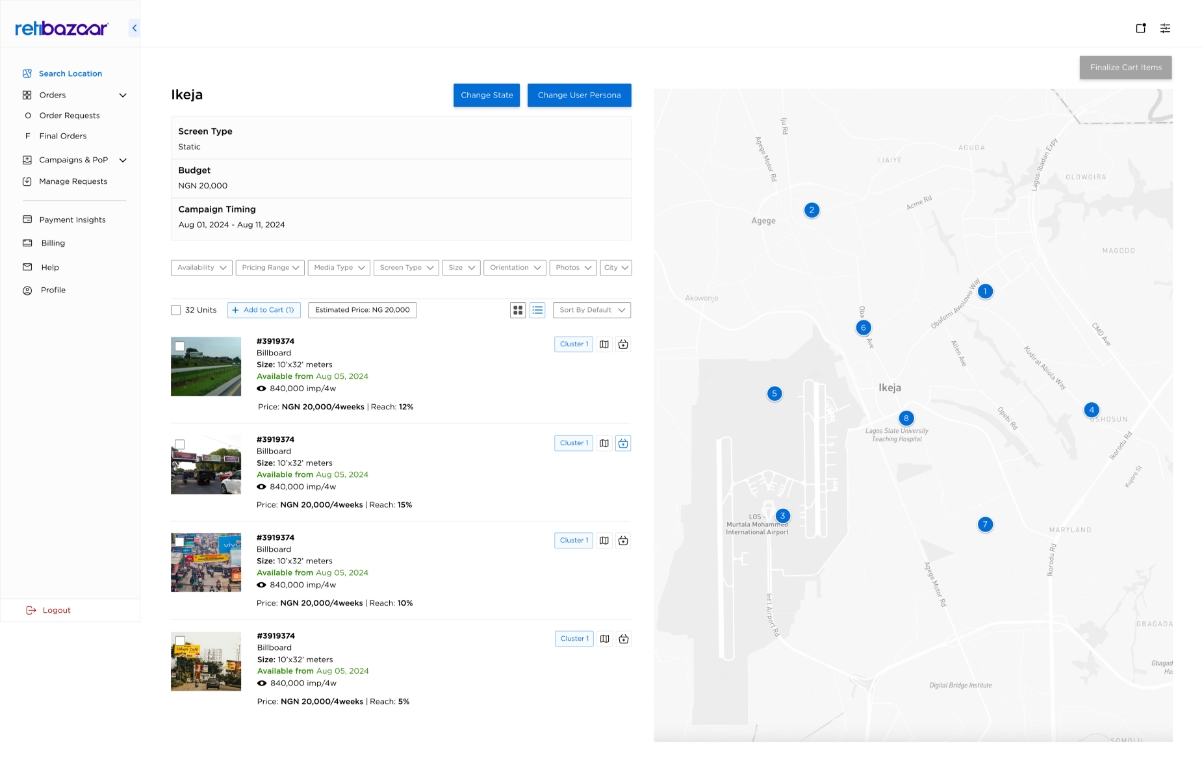Select map marker 8 near Teaching Hospital

click(906, 418)
